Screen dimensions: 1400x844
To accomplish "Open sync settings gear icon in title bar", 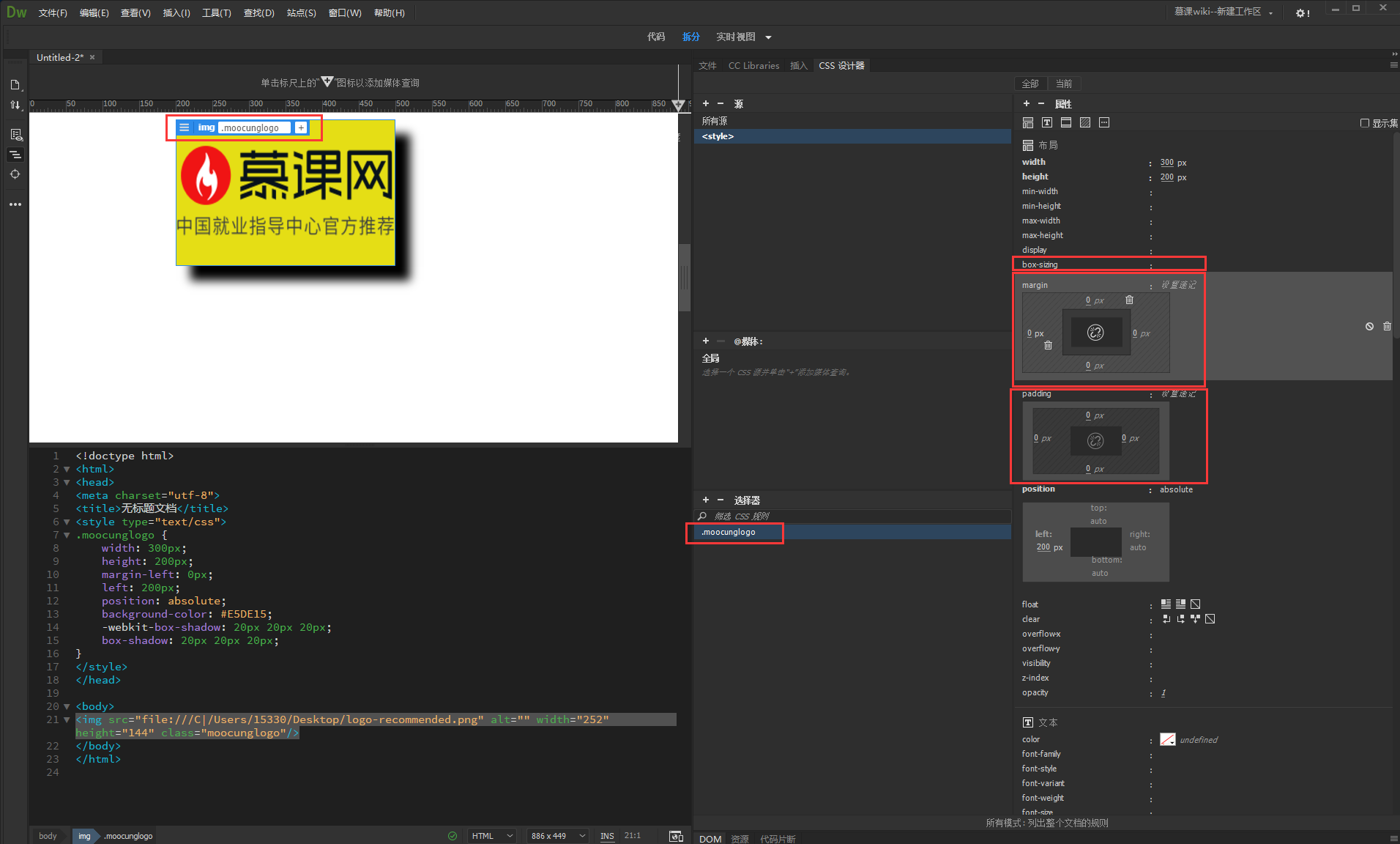I will pyautogui.click(x=1303, y=12).
